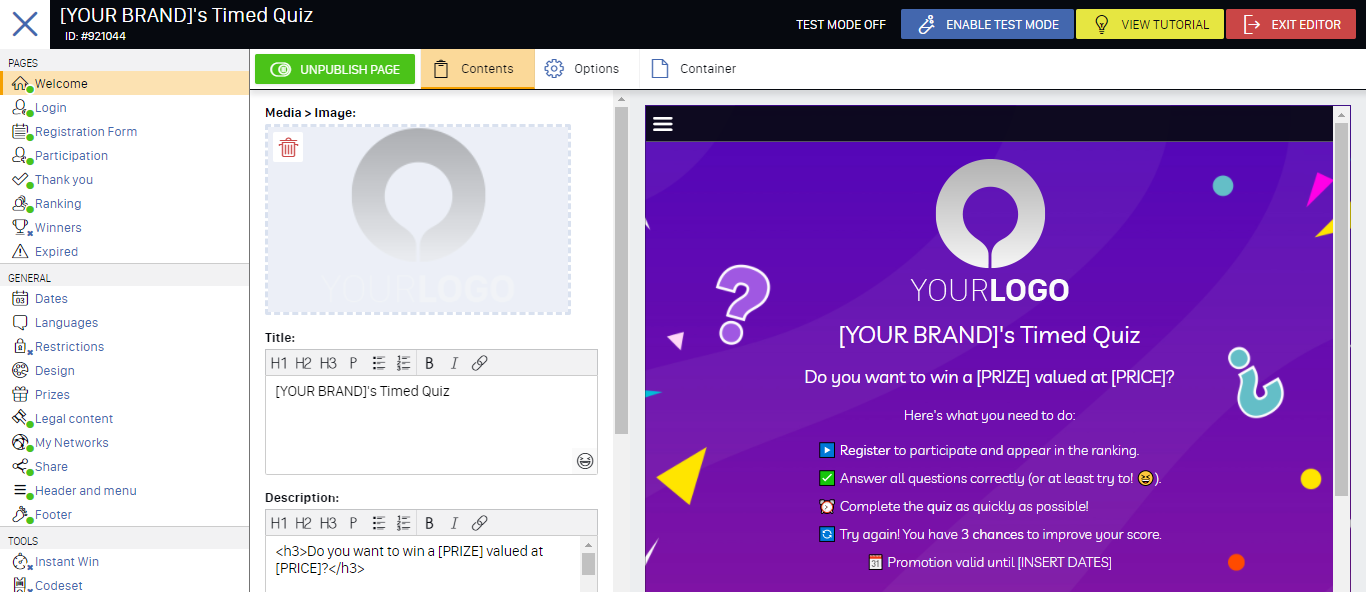Delete the uploaded logo image
1366x592 pixels.
pyautogui.click(x=288, y=147)
